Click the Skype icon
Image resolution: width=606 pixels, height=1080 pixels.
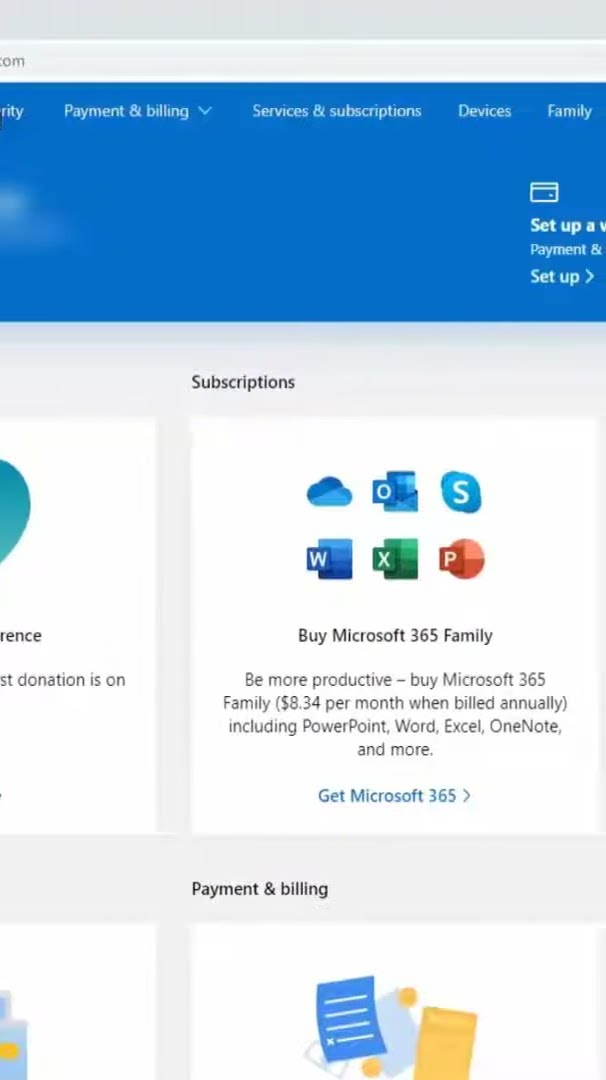[461, 492]
